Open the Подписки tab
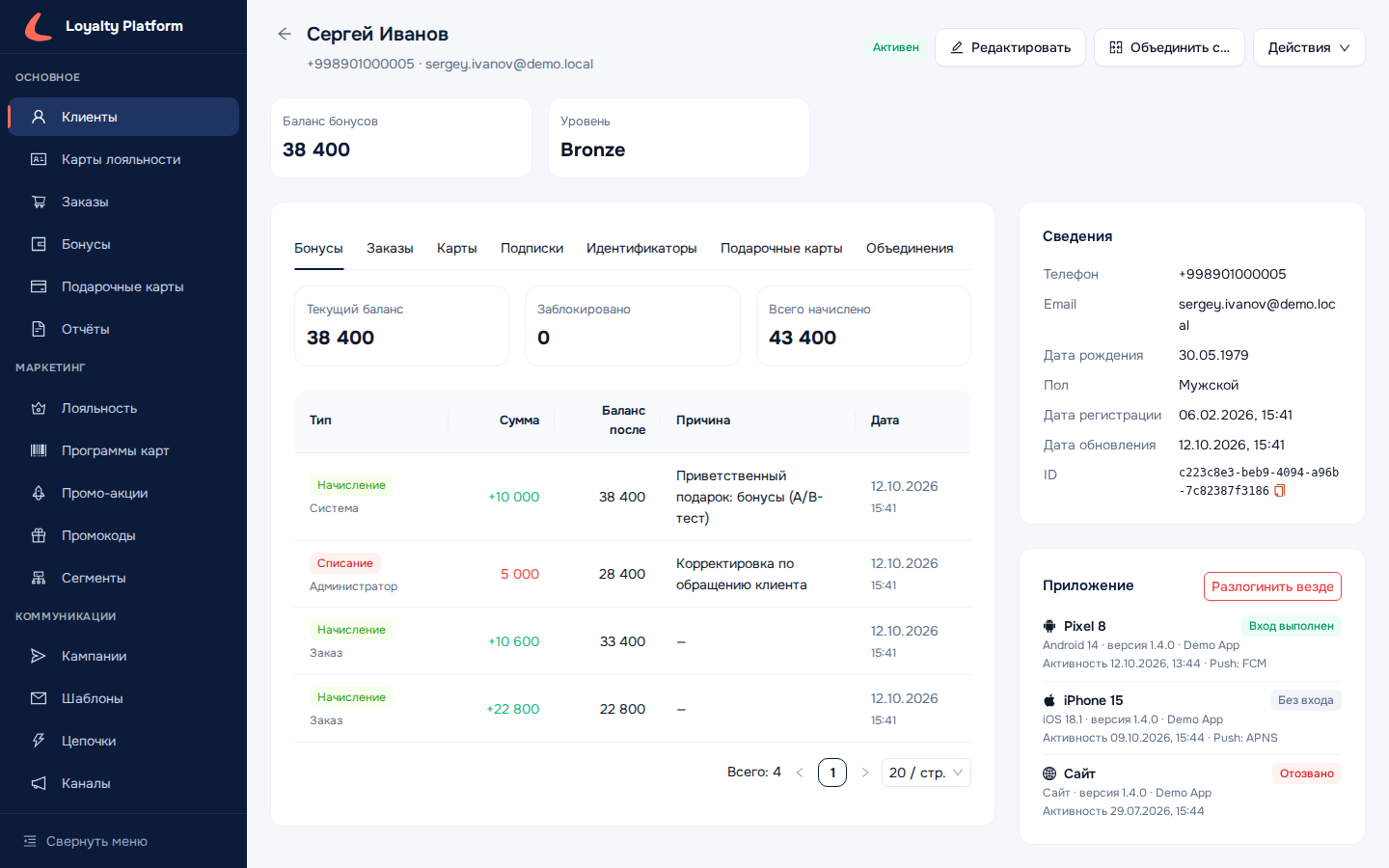The height and width of the screenshot is (868, 1389). click(531, 248)
